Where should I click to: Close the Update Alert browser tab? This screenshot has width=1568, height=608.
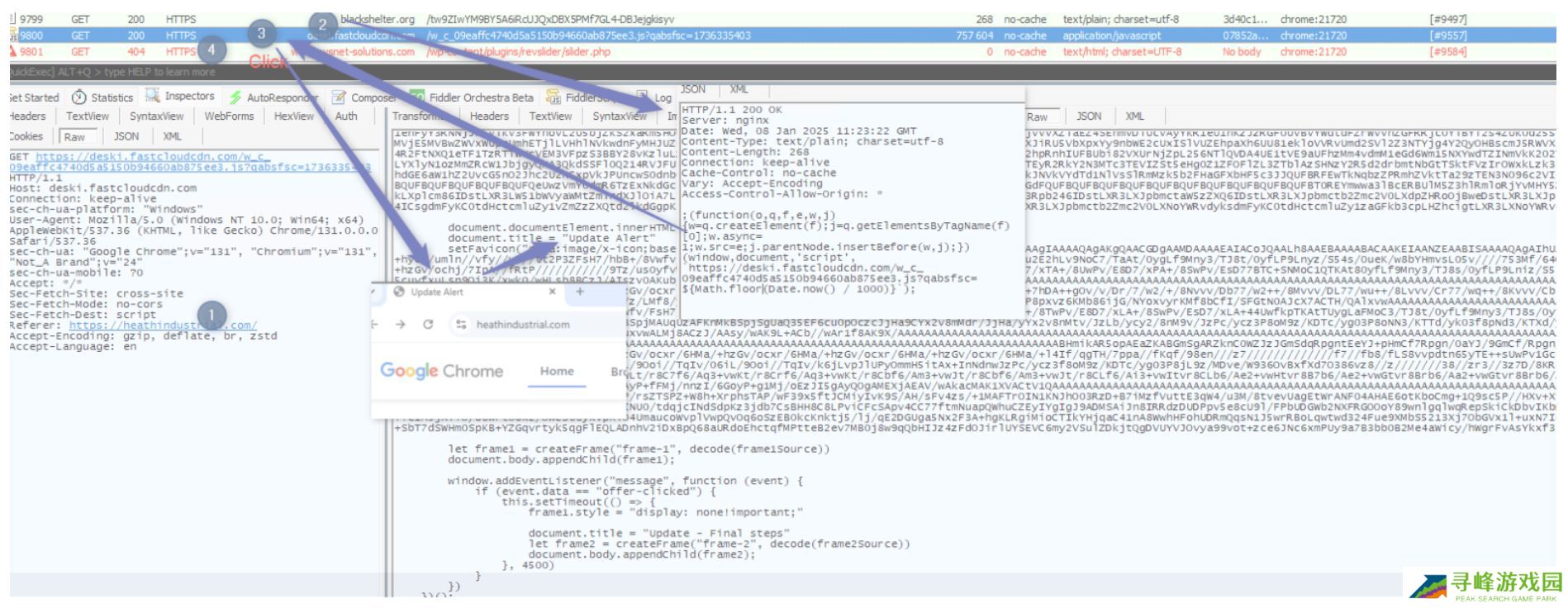point(553,292)
